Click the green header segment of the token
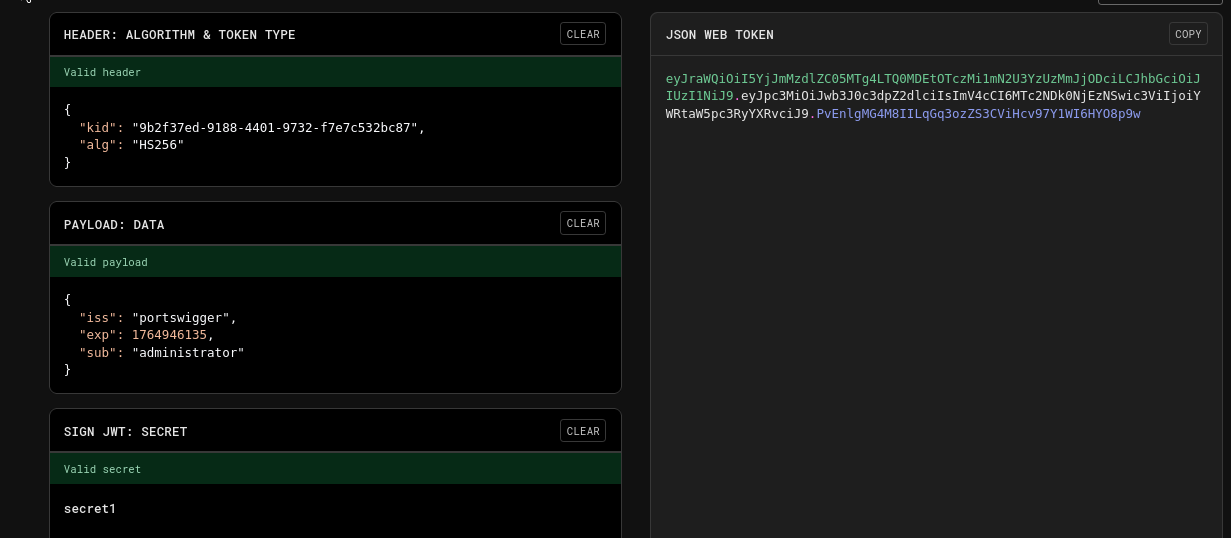The width and height of the screenshot is (1231, 538). [900, 78]
